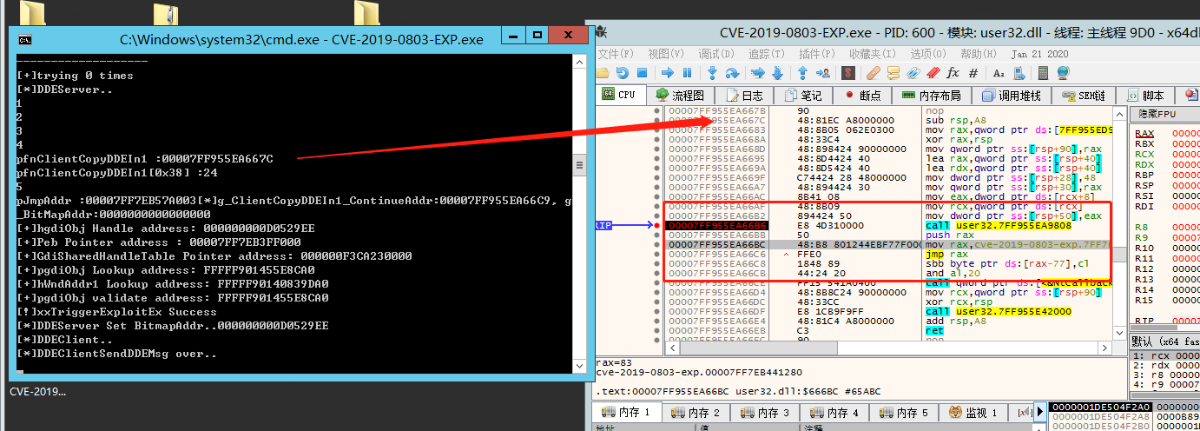Click the disassembly horizontal scrollbar left arrow
This screenshot has height=431, width=1200.
point(673,348)
